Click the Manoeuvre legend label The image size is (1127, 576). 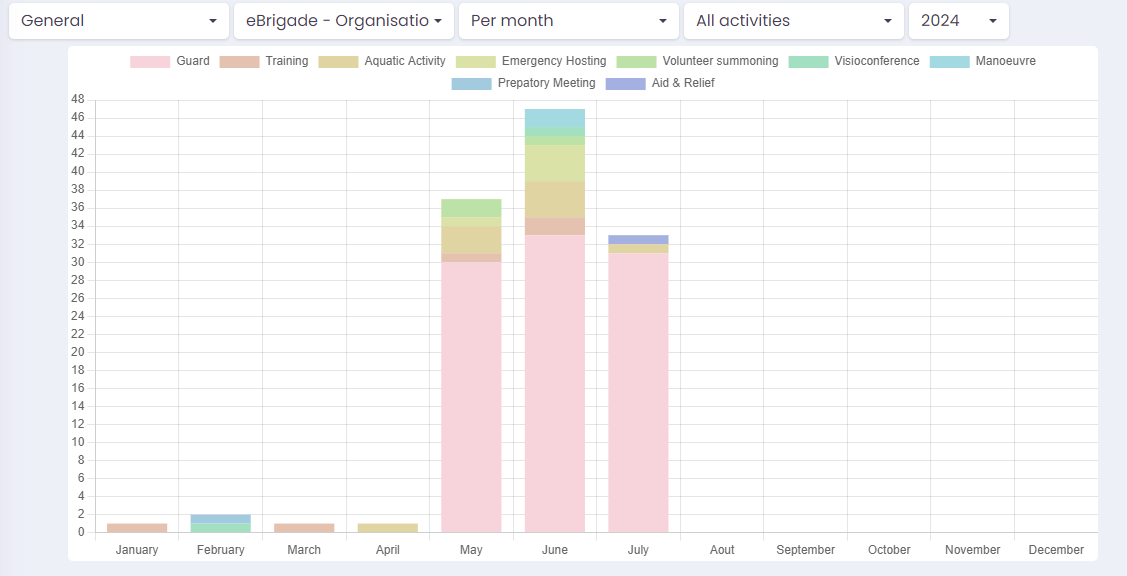point(1006,61)
